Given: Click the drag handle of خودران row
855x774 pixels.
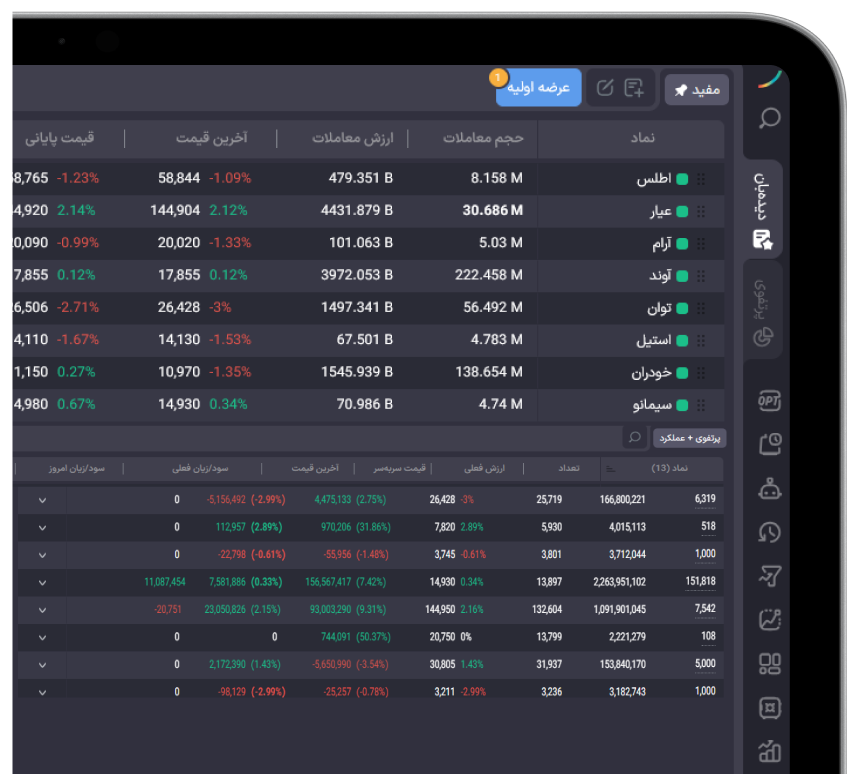Looking at the screenshot, I should 701,373.
